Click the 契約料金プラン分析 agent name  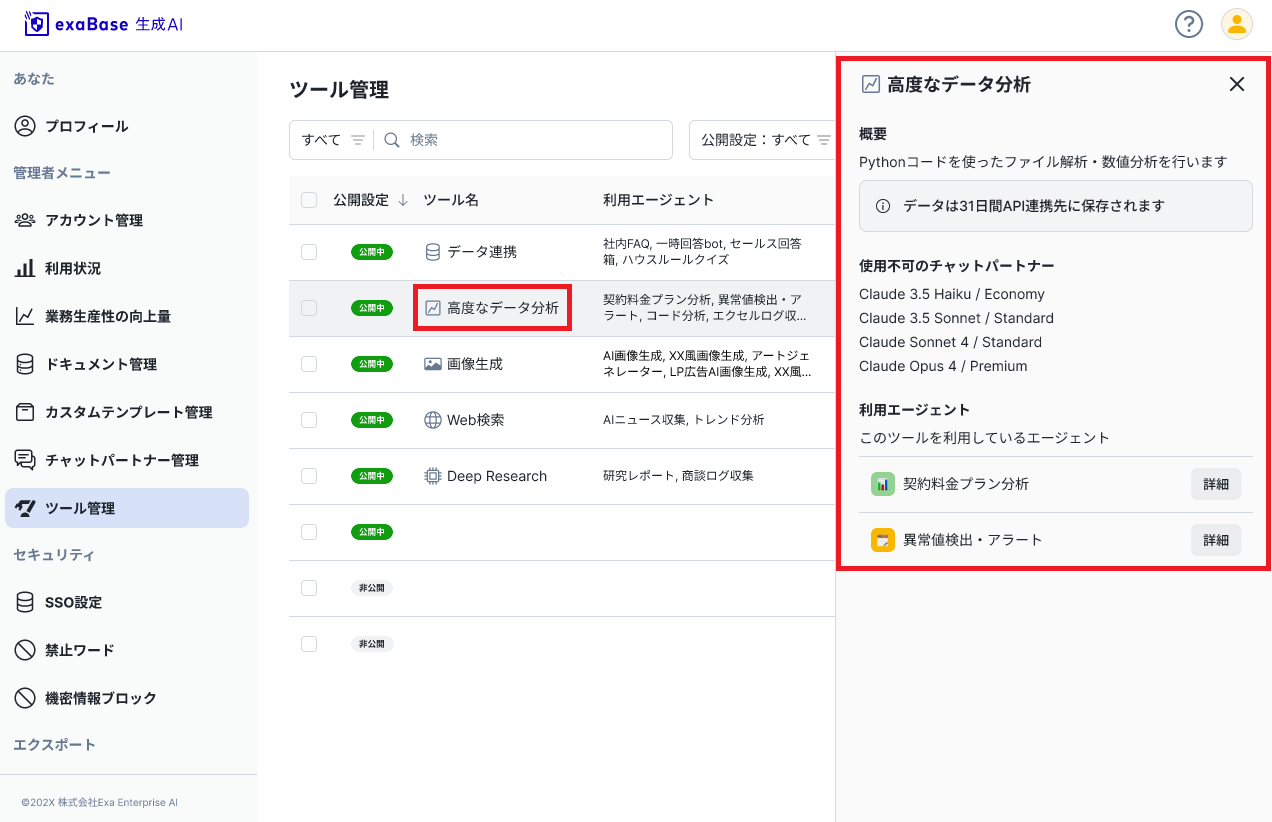tap(966, 484)
